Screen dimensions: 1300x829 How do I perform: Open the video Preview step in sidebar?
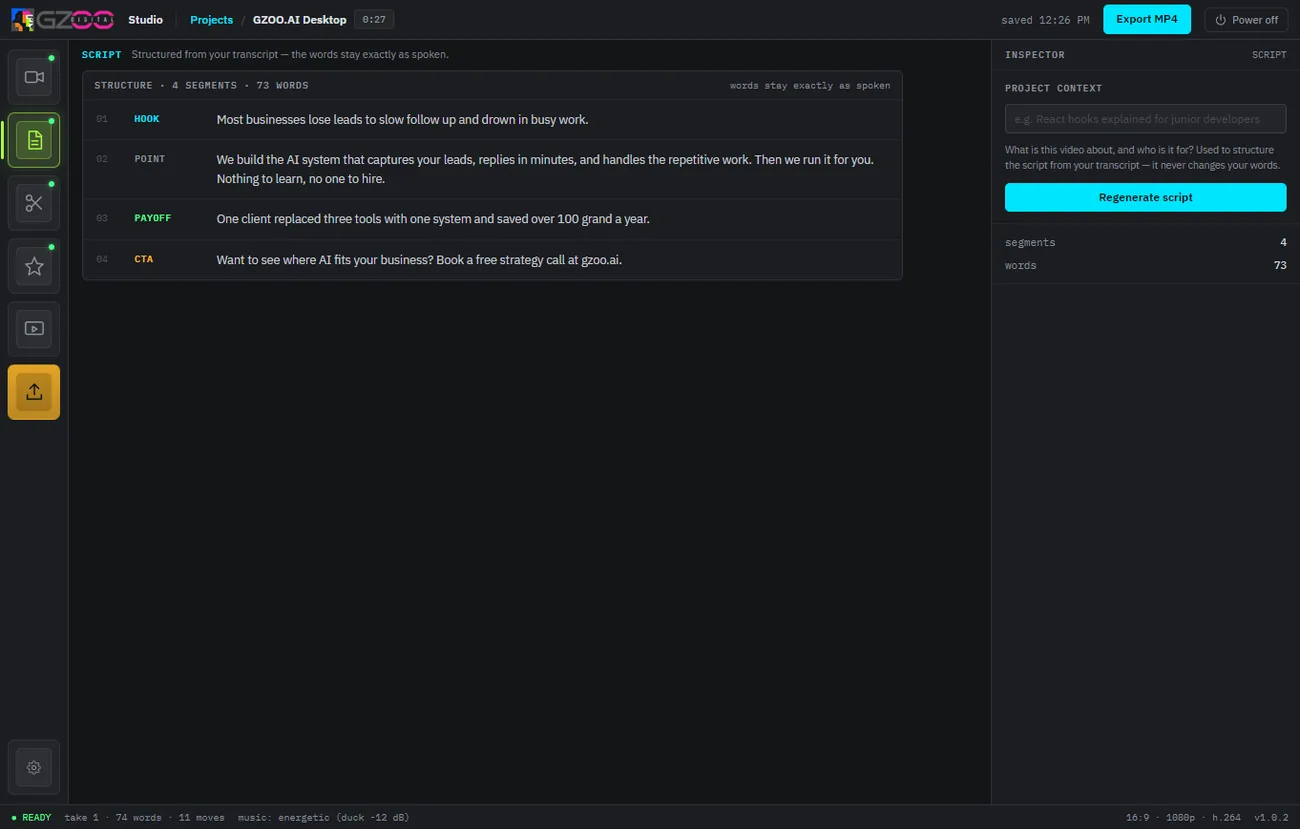pyautogui.click(x=34, y=329)
